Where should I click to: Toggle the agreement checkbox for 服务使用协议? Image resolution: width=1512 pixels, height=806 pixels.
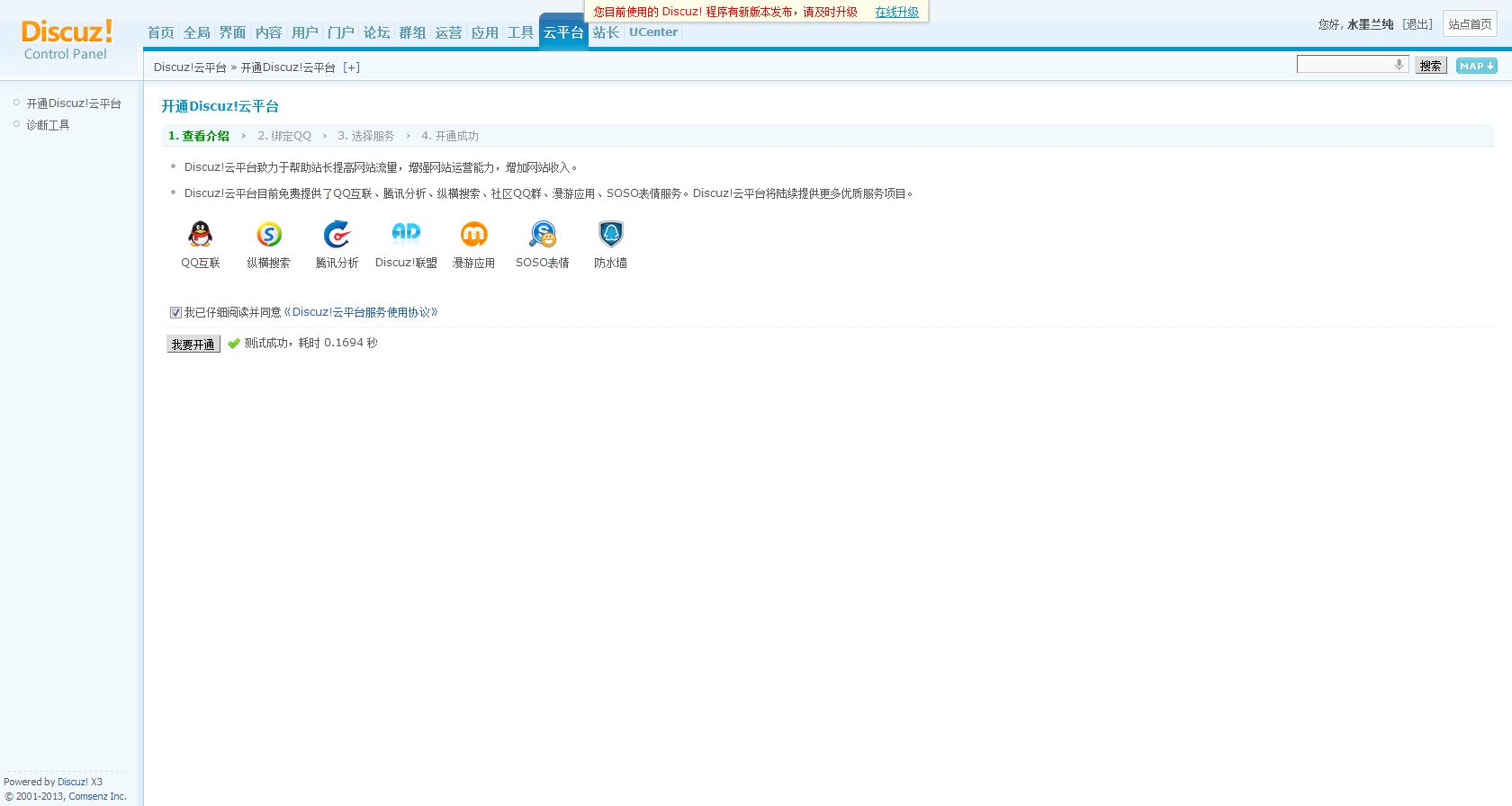click(176, 313)
